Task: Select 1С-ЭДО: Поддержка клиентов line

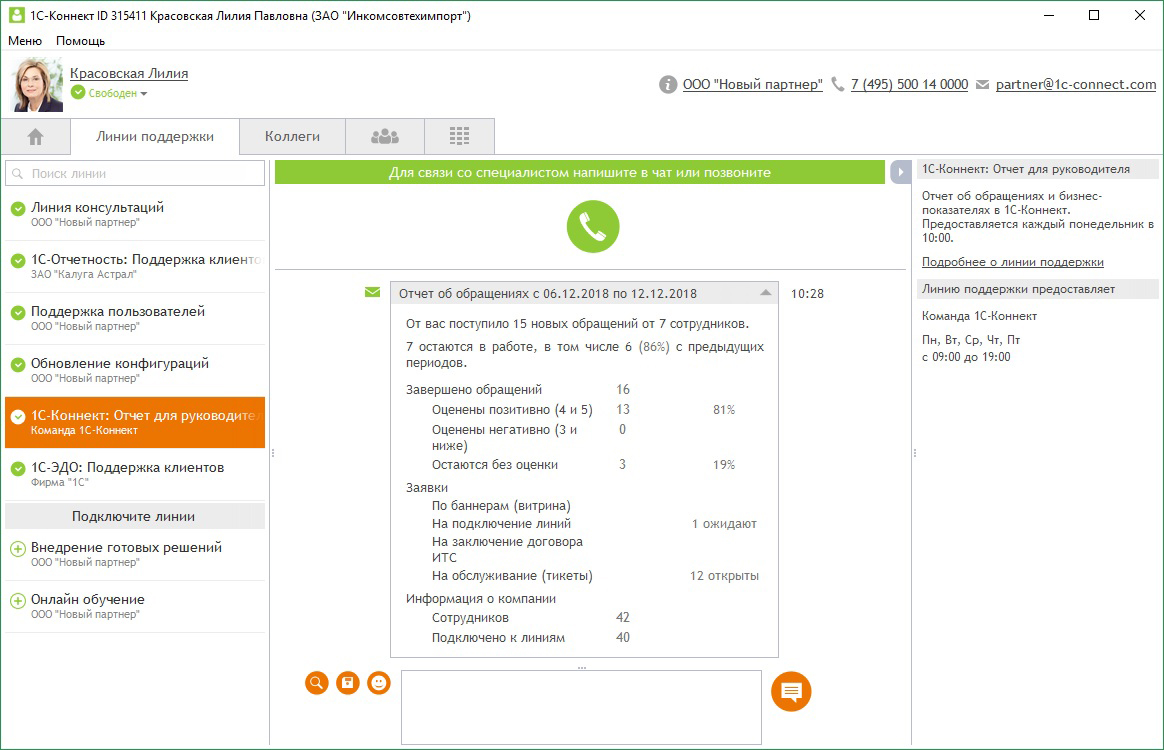Action: click(134, 475)
